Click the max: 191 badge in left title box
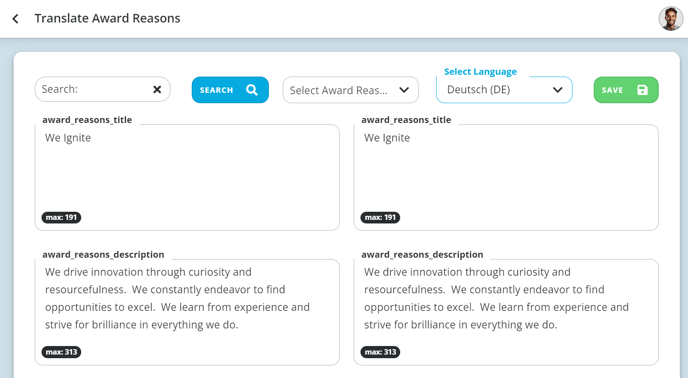This screenshot has width=688, height=378. pyautogui.click(x=61, y=217)
